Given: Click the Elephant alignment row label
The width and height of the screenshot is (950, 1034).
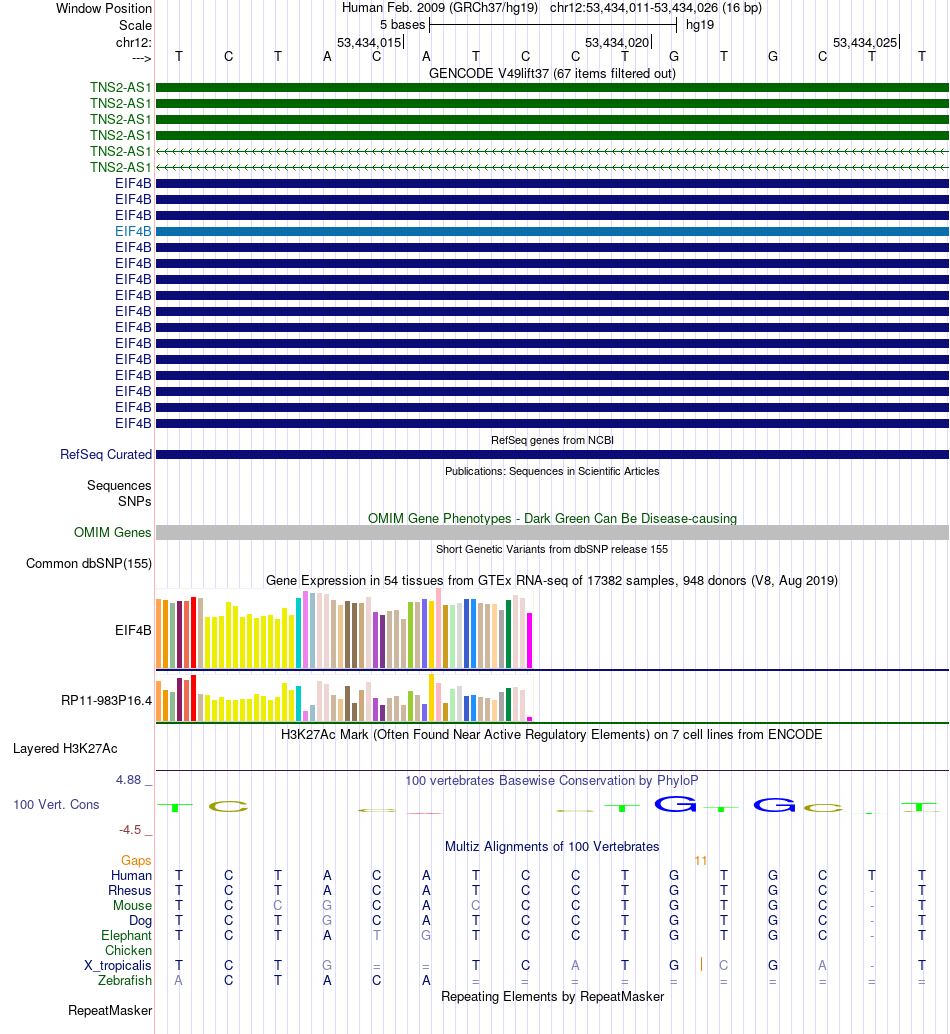Looking at the screenshot, I should pos(126,936).
